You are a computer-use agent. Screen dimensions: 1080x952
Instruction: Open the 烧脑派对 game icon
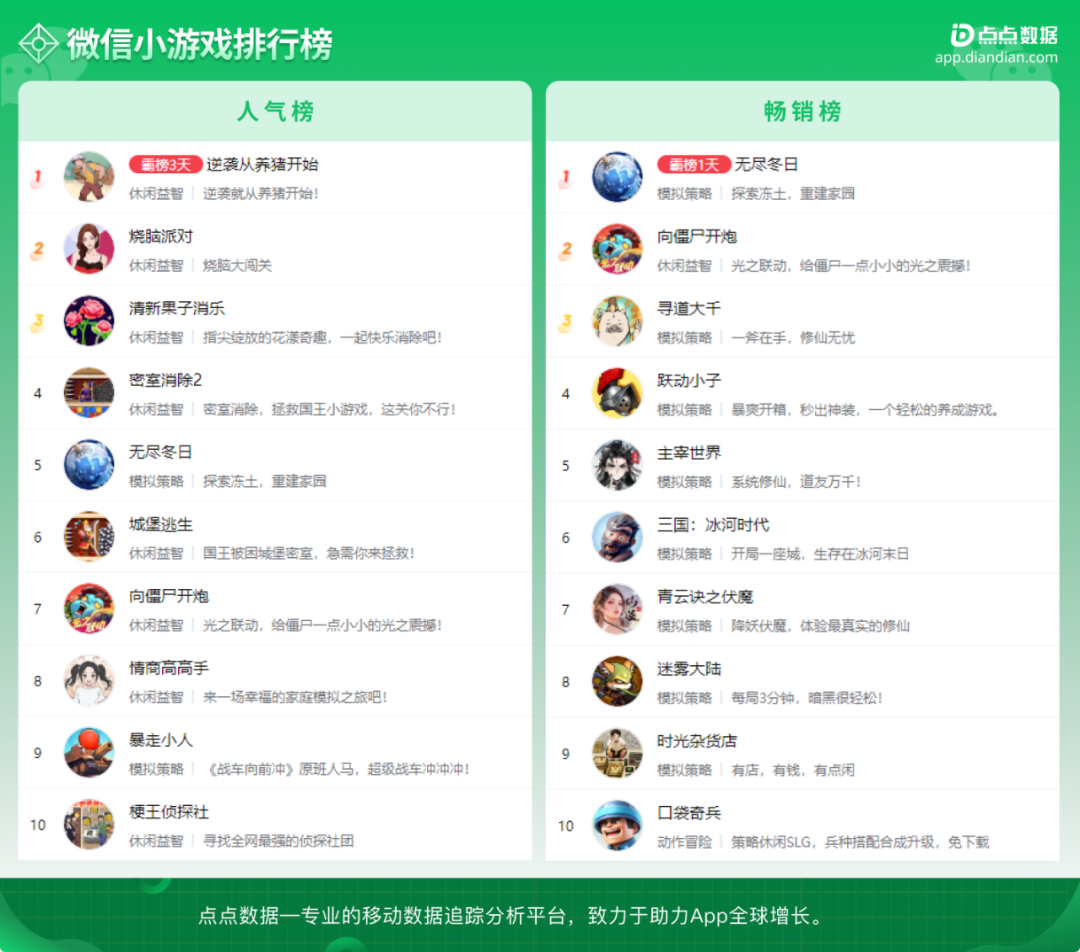89,249
